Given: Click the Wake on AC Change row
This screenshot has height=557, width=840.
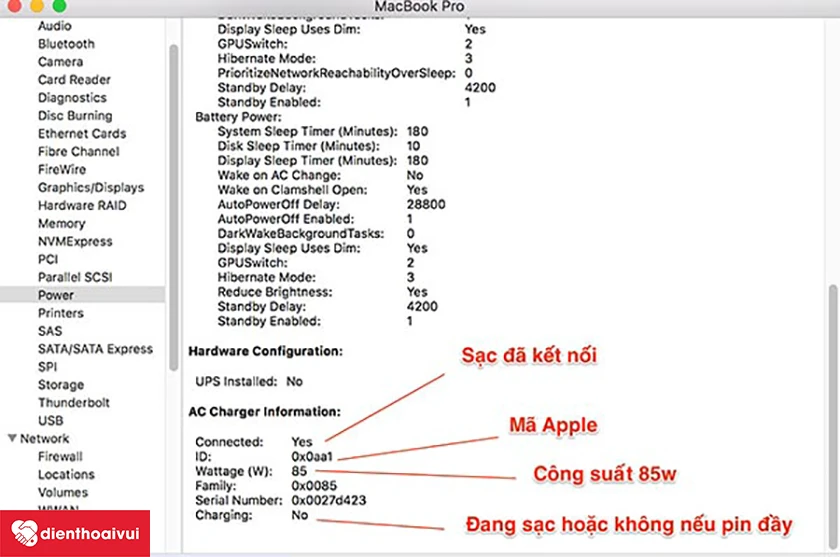Looking at the screenshot, I should click(320, 175).
